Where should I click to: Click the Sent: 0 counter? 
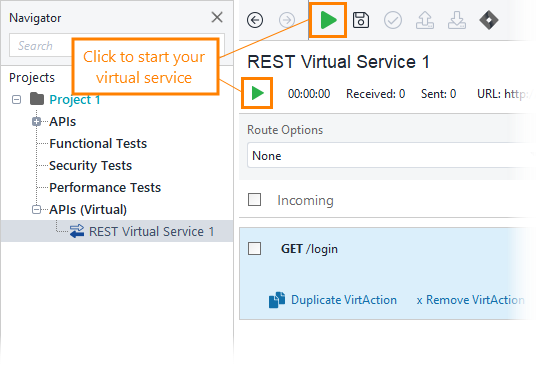coord(438,94)
